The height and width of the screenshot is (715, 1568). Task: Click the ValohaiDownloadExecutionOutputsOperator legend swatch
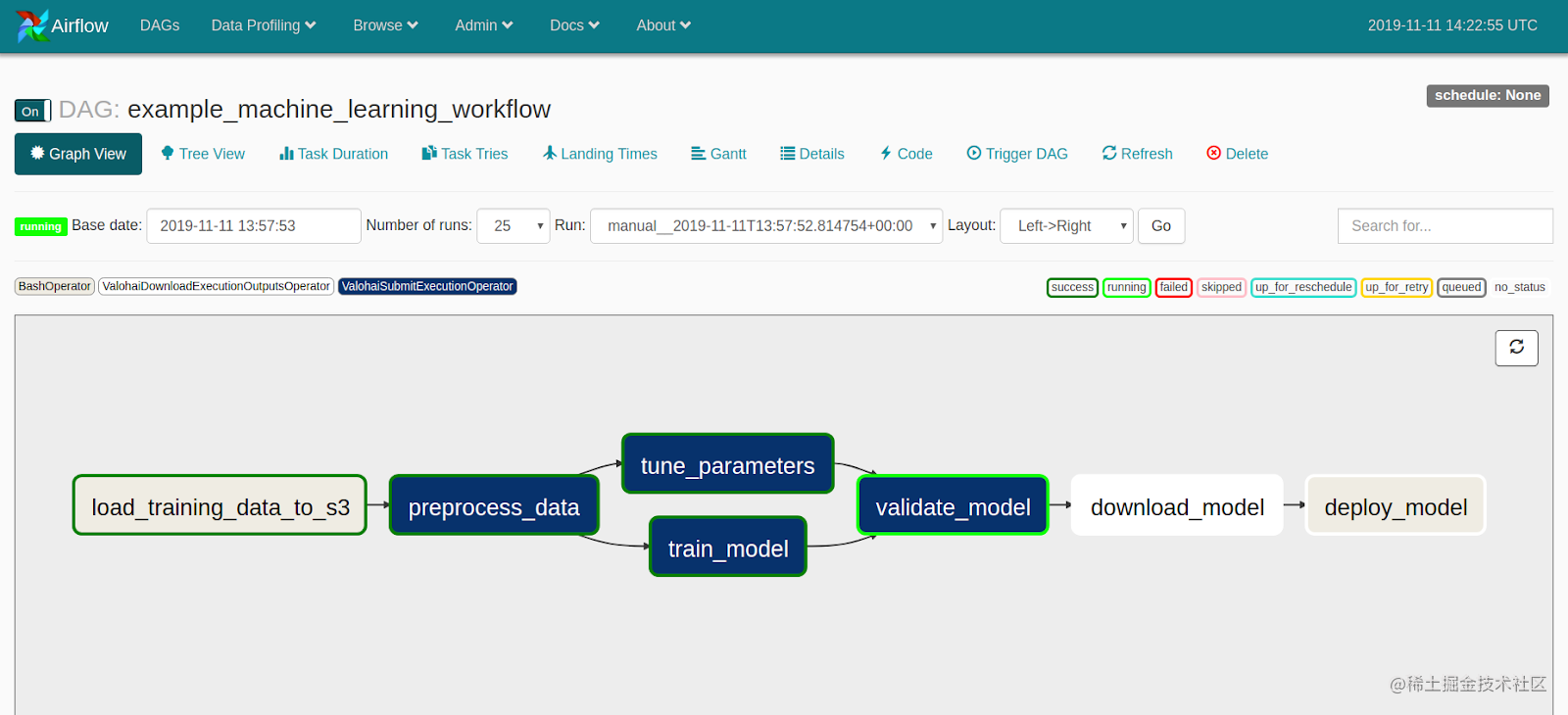pos(217,286)
